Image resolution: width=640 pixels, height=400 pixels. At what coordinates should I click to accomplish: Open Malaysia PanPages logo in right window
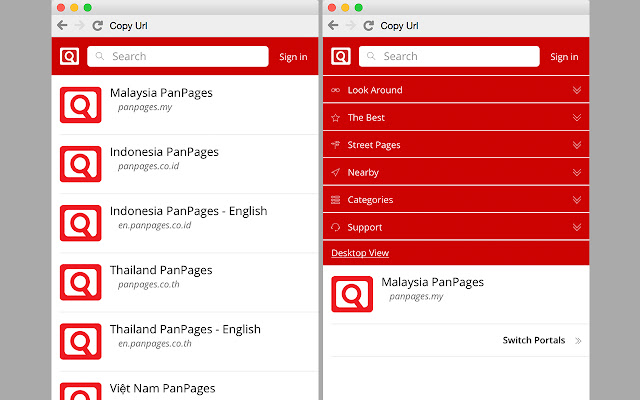(352, 294)
